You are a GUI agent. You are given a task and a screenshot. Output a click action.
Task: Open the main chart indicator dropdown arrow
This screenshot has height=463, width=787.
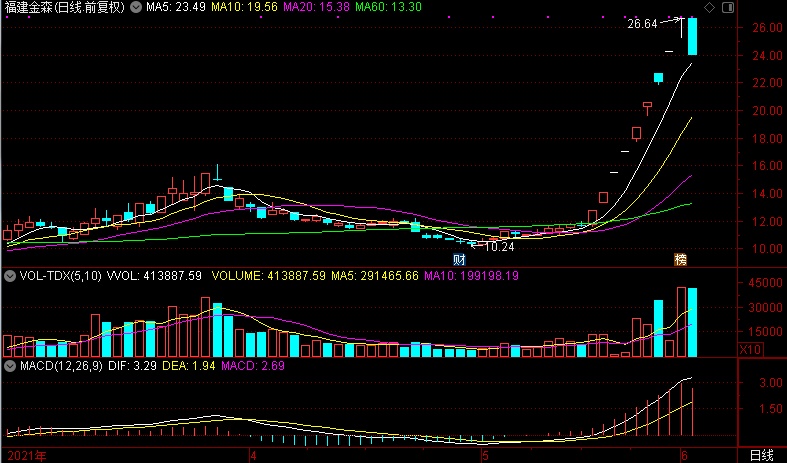(x=137, y=7)
